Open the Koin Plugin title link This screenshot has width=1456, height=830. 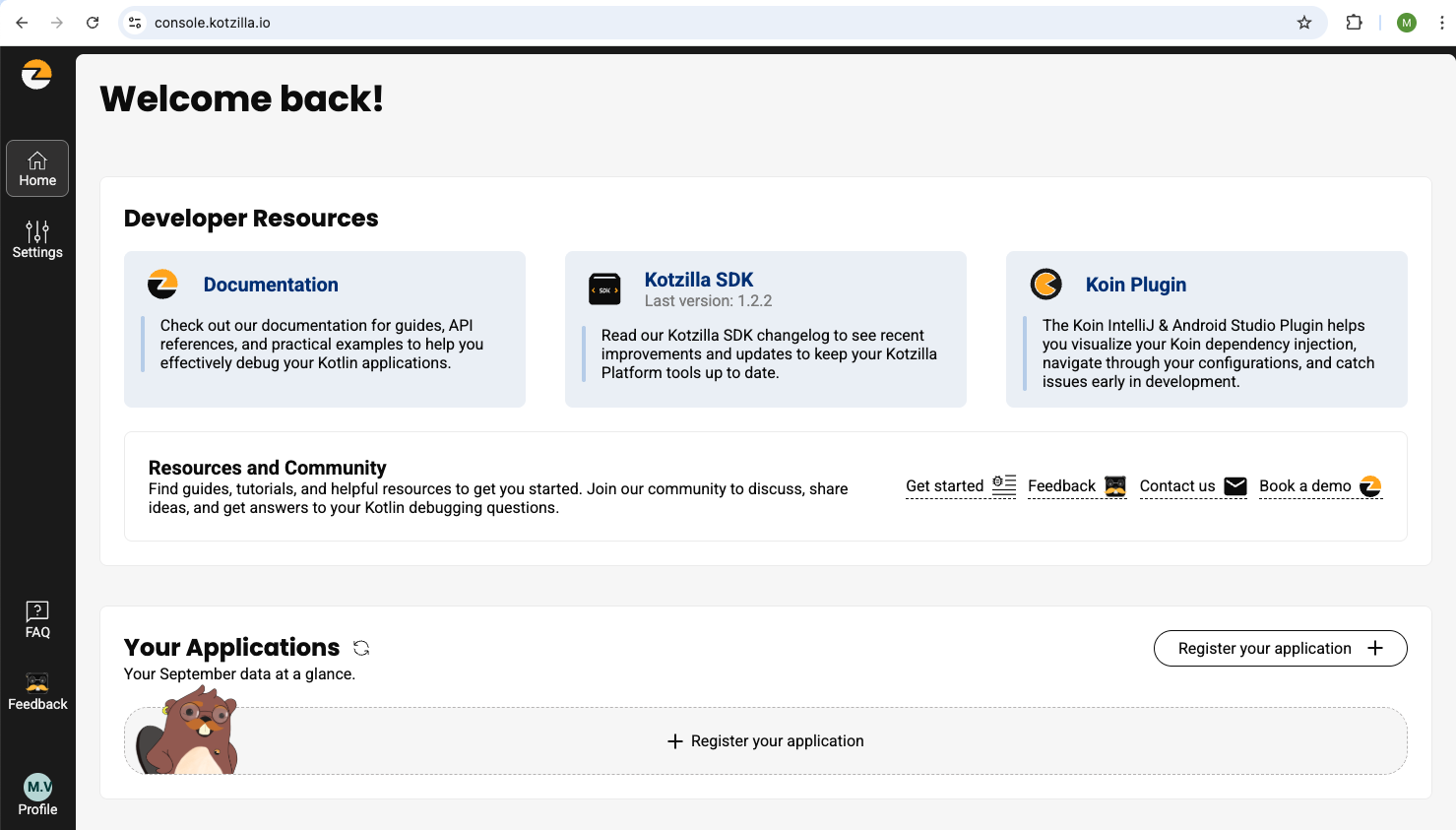click(x=1136, y=285)
